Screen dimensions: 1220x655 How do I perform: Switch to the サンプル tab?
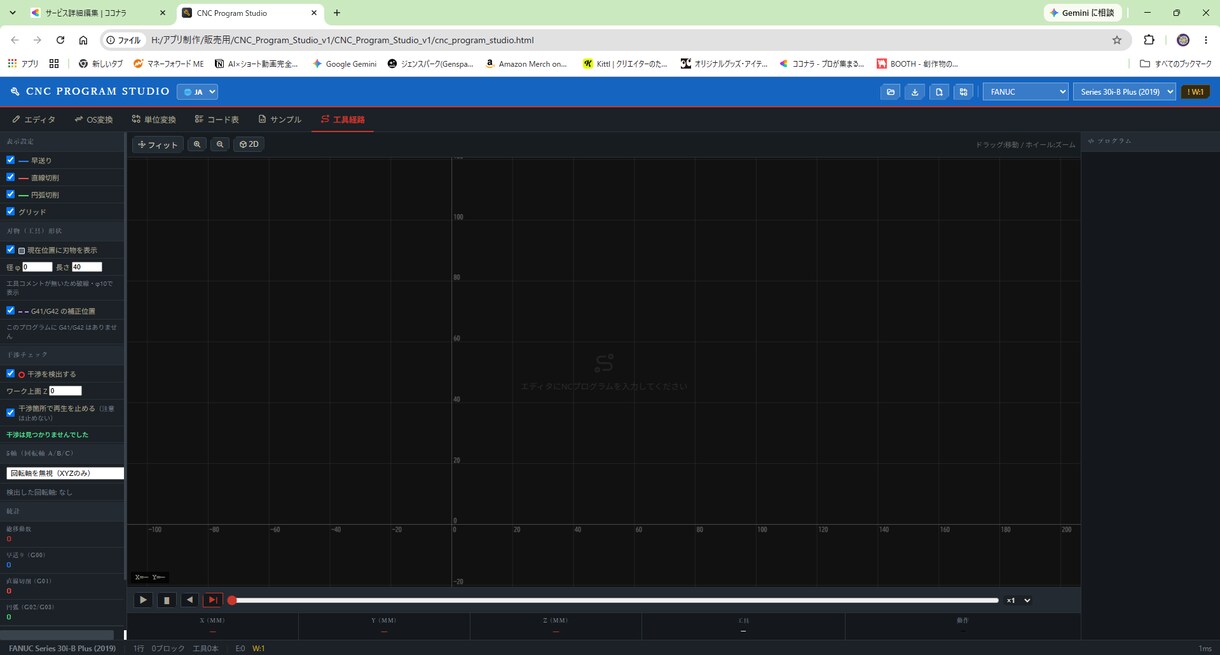pyautogui.click(x=279, y=120)
